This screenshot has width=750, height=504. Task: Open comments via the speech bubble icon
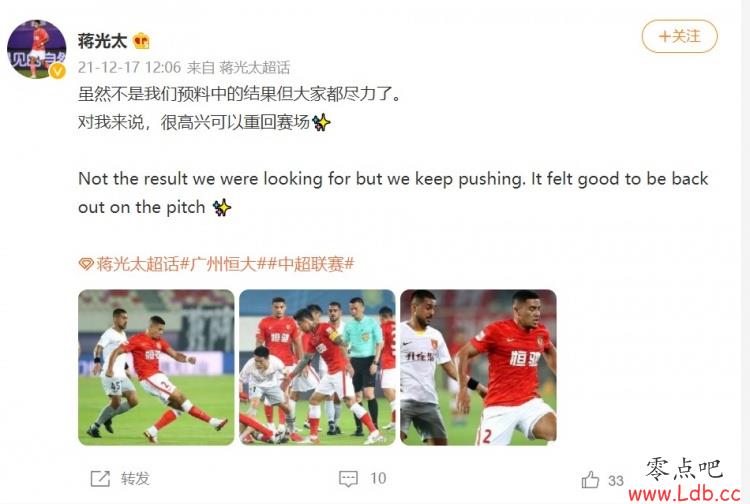[348, 479]
